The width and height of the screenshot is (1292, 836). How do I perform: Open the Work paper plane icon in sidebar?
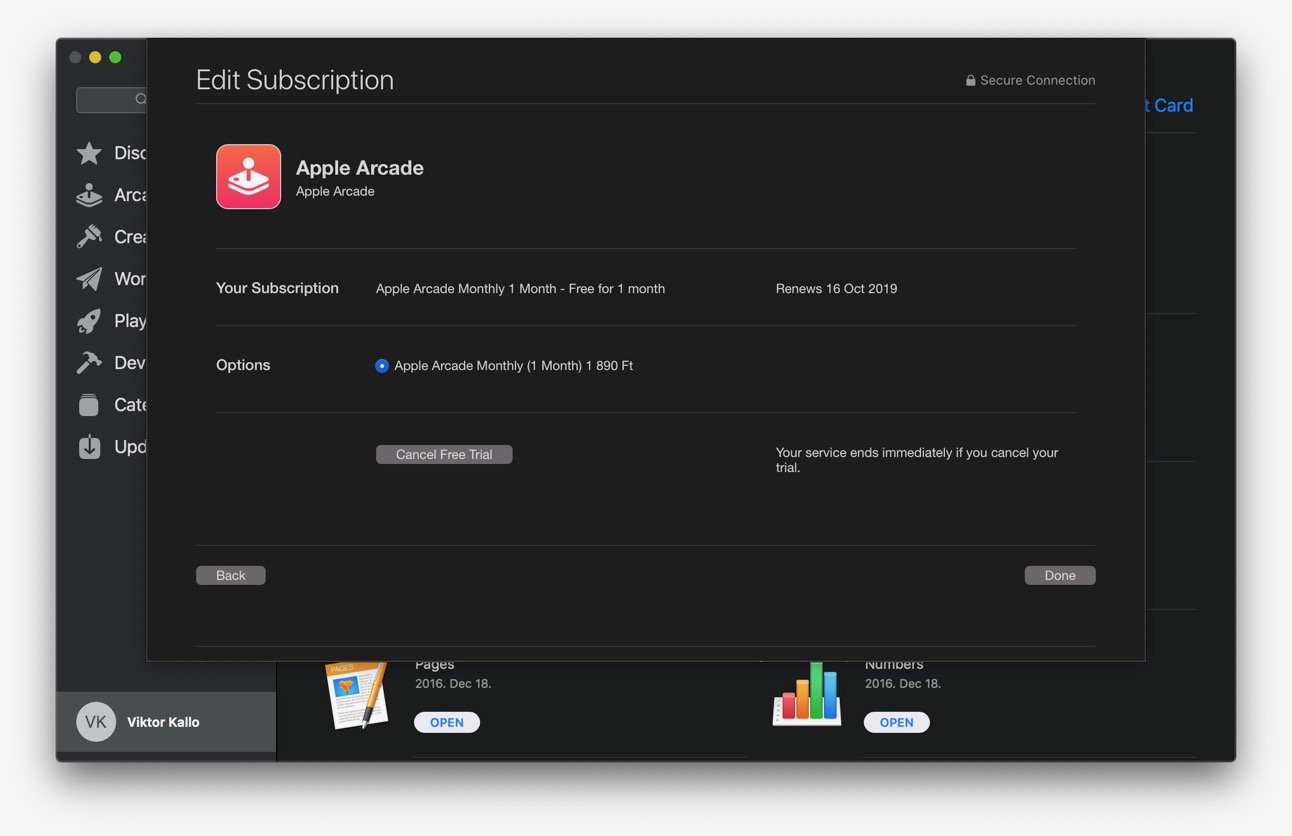[x=89, y=279]
